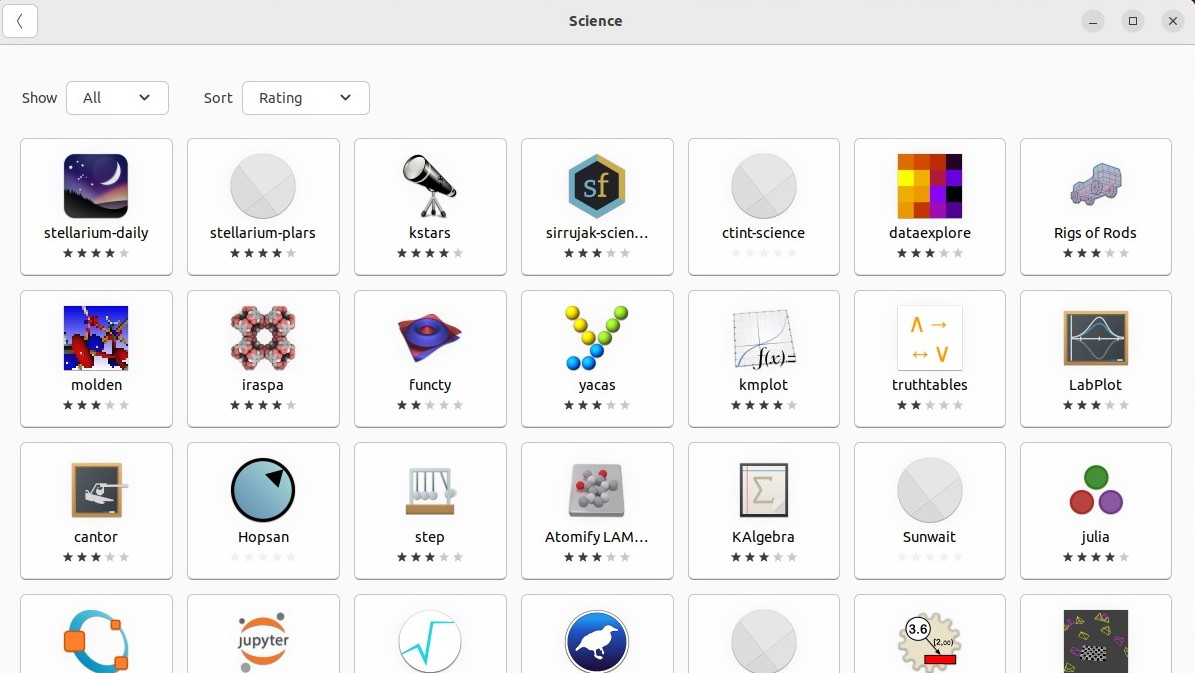Click the star rating under functy

tap(430, 405)
